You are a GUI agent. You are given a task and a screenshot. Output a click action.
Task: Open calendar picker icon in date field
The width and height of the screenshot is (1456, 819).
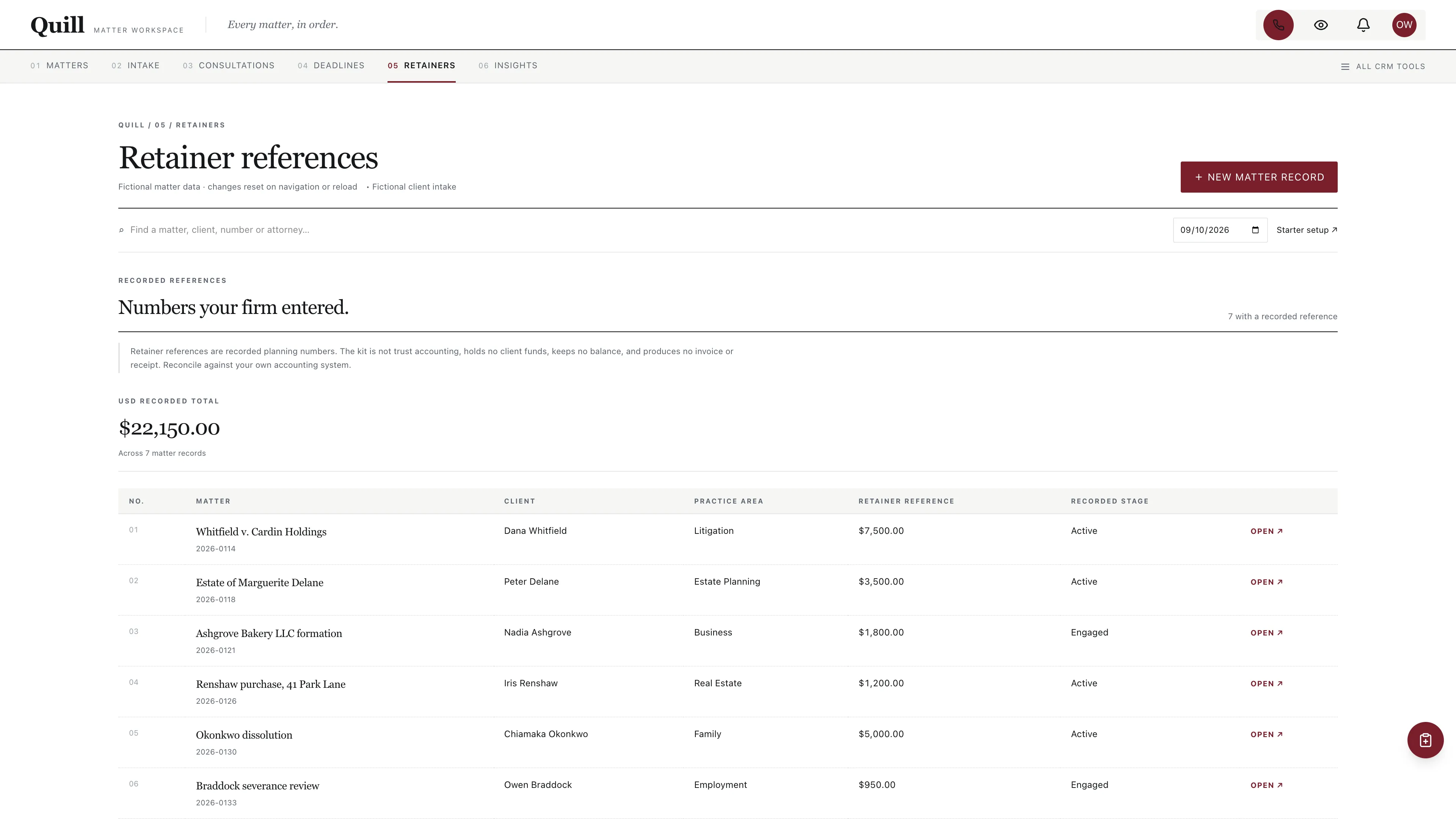click(x=1255, y=230)
